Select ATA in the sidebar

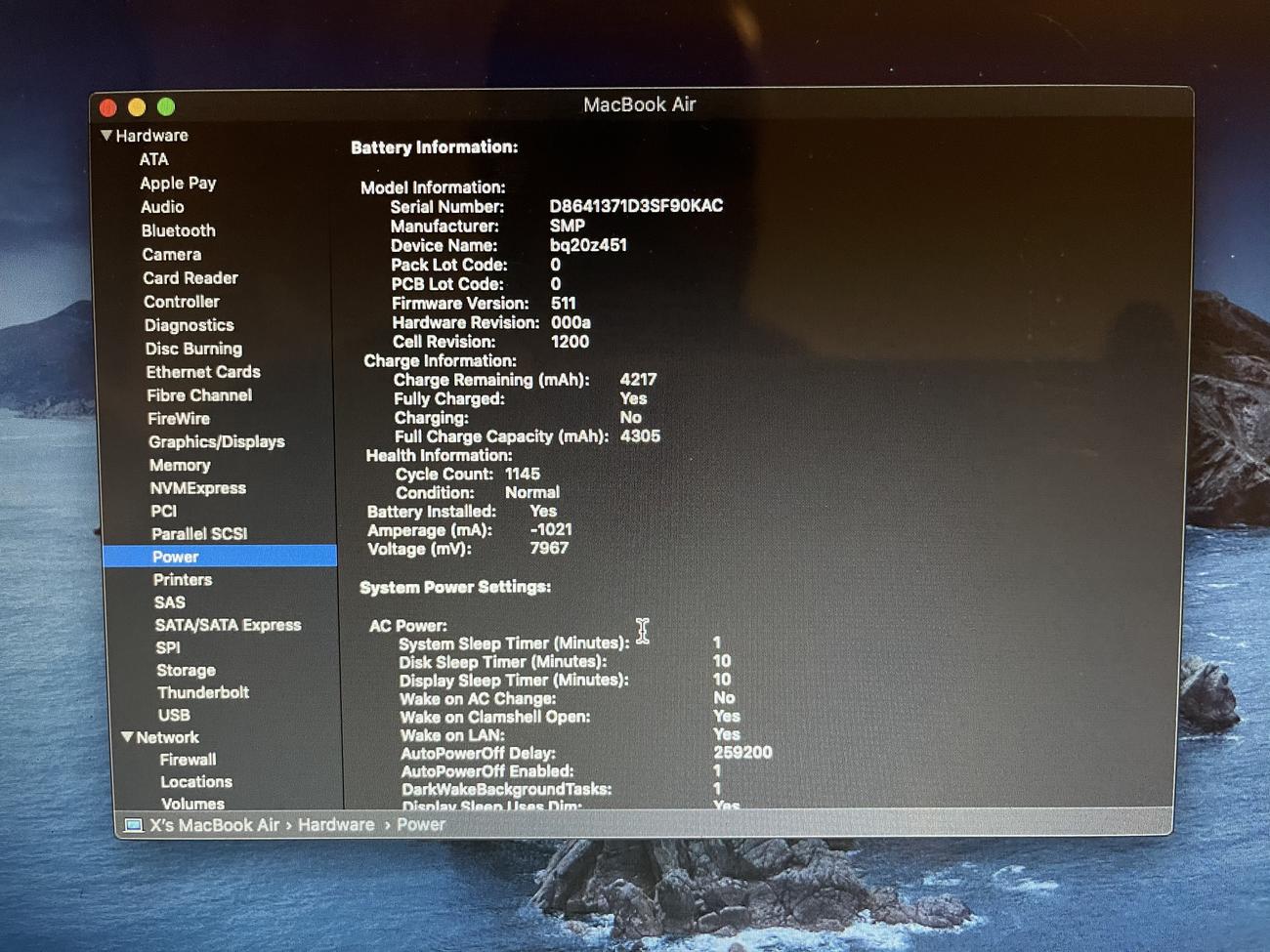pyautogui.click(x=153, y=159)
